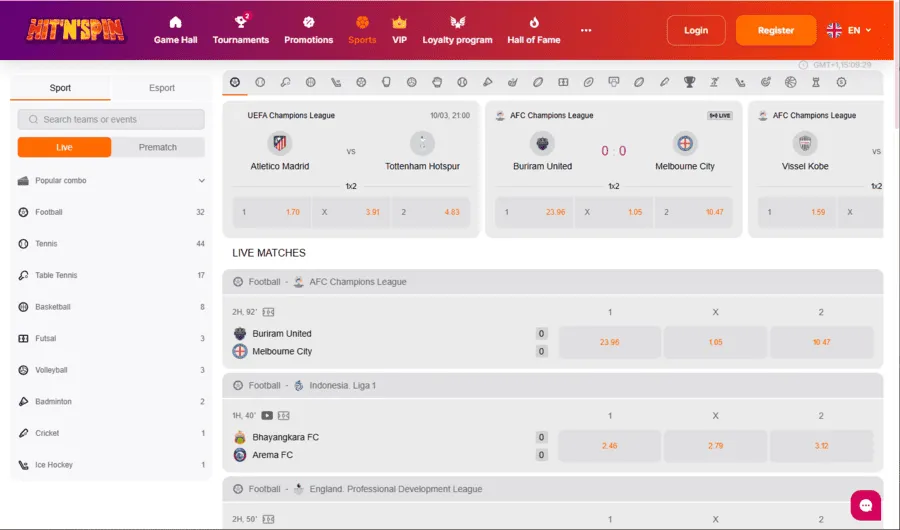
Task: Expand the Popular combo section
Action: [111, 180]
